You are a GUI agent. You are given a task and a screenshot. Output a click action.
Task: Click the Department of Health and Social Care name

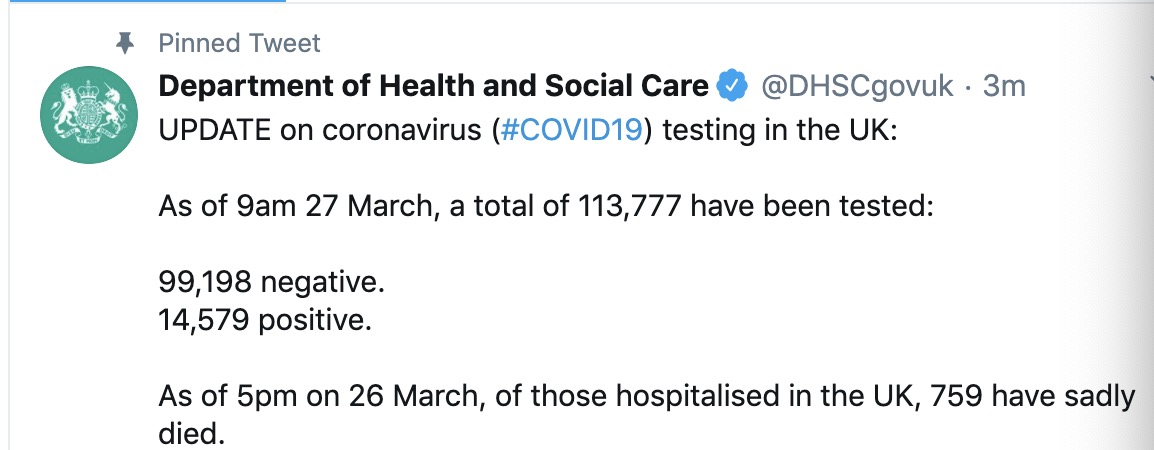click(433, 87)
